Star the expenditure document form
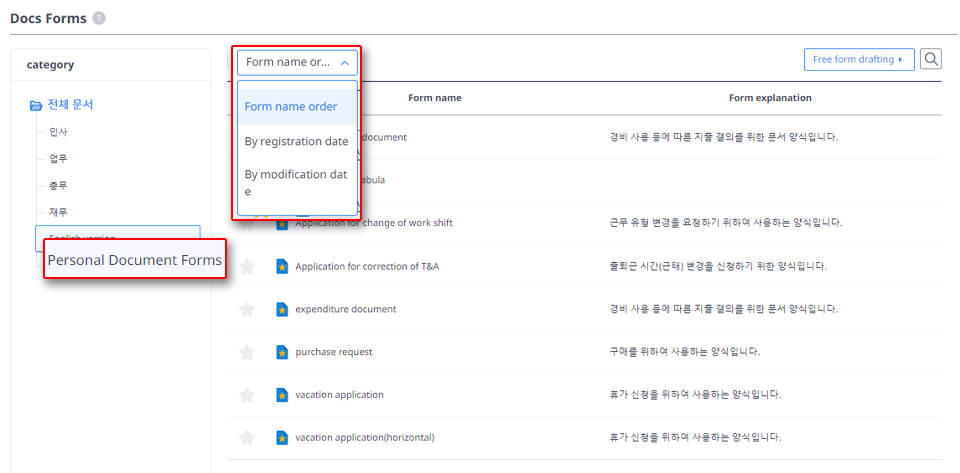Screen dimensions: 960x473 247,309
